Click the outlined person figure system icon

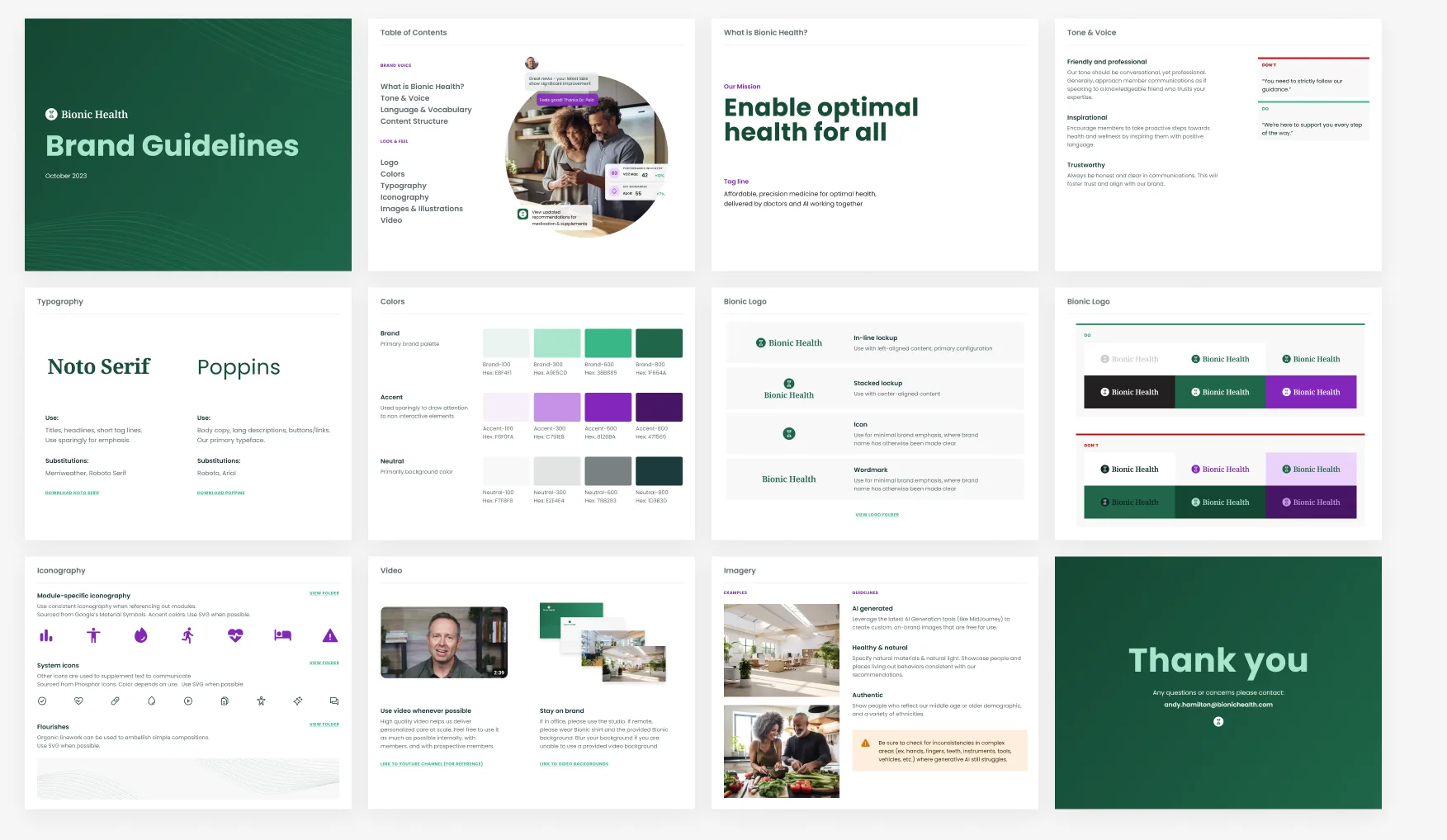point(261,701)
